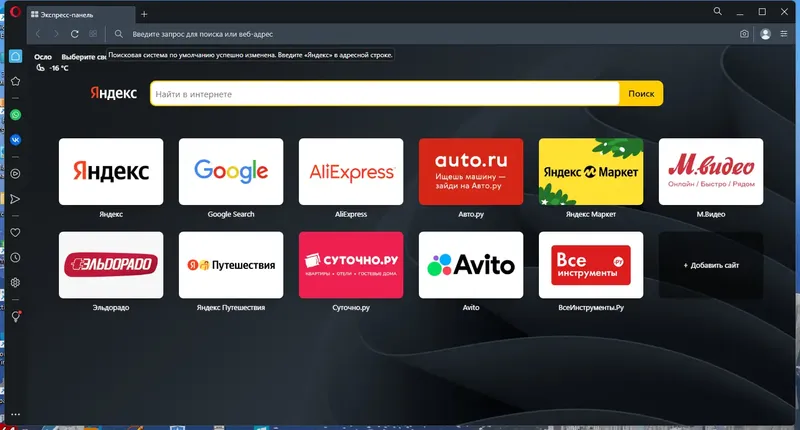Open the AliExpress speed dial tile

click(351, 171)
